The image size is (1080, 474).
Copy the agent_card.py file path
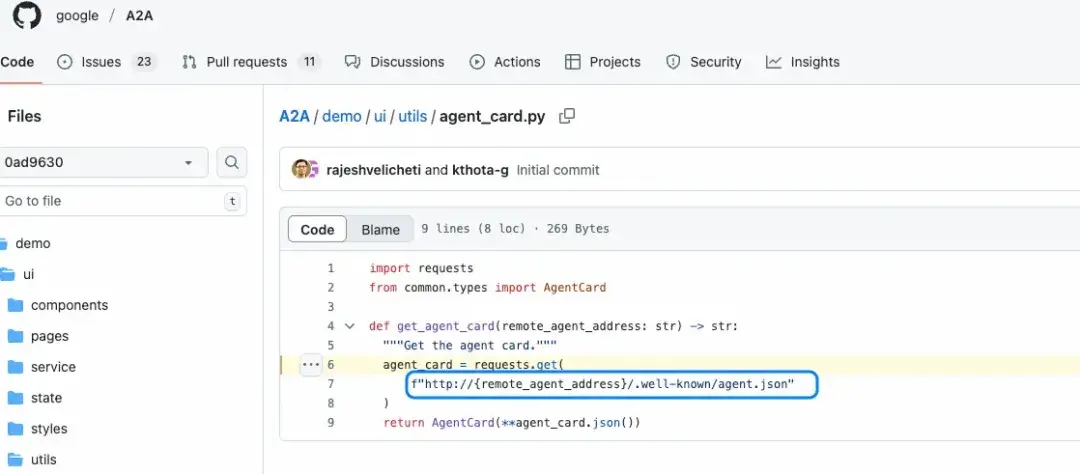click(567, 116)
